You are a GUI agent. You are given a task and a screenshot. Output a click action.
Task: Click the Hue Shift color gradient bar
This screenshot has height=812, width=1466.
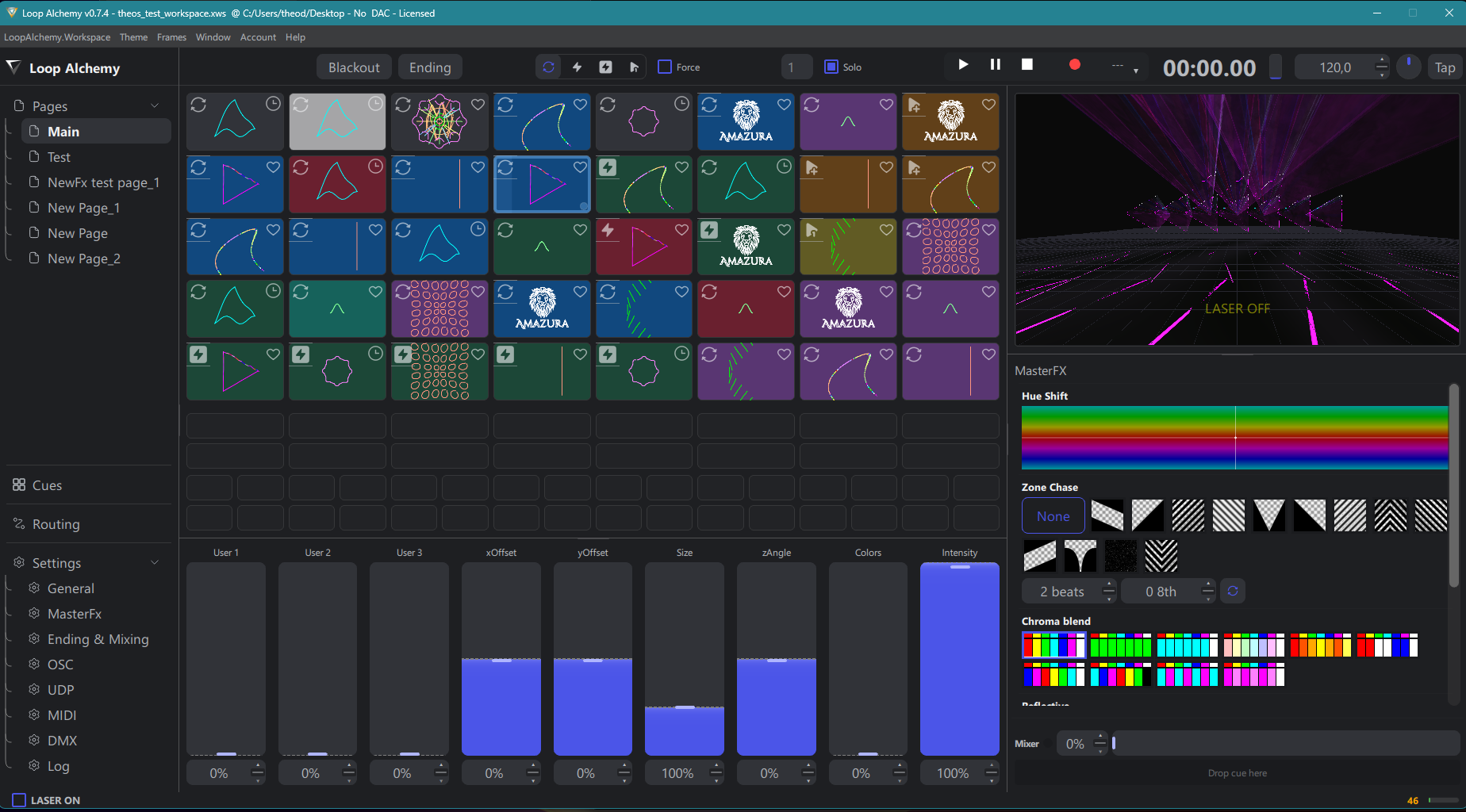[1234, 438]
